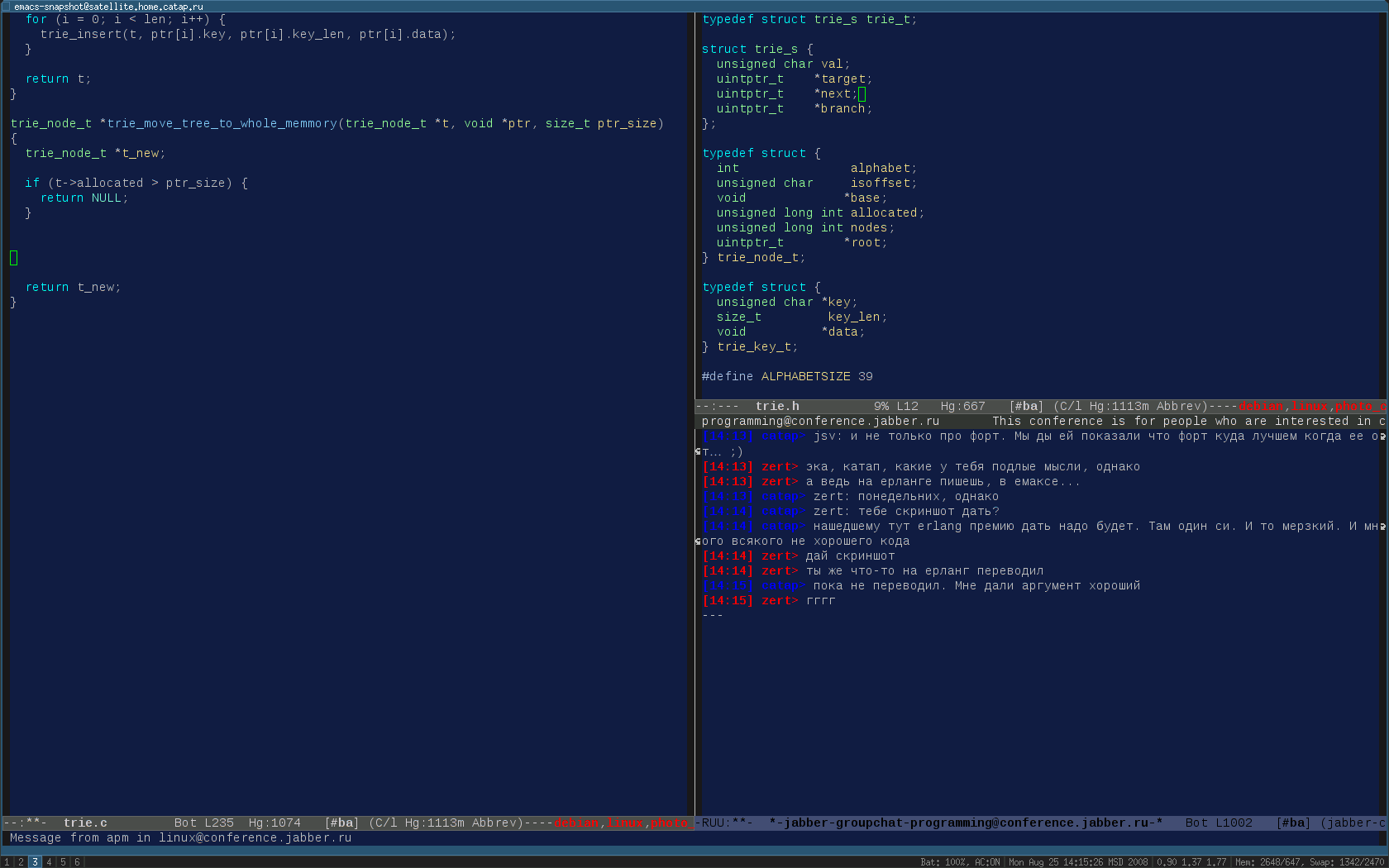This screenshot has width=1389, height=868.
Task: Click 'photo' activity link in trie.c mode line
Action: point(669,823)
